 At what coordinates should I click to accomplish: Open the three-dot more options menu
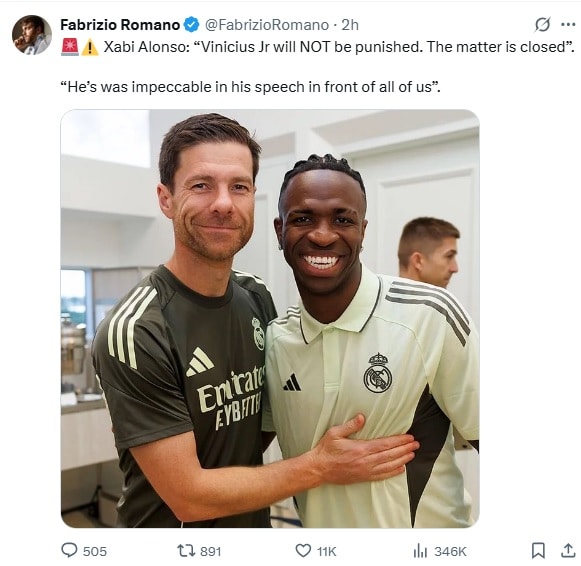click(568, 25)
